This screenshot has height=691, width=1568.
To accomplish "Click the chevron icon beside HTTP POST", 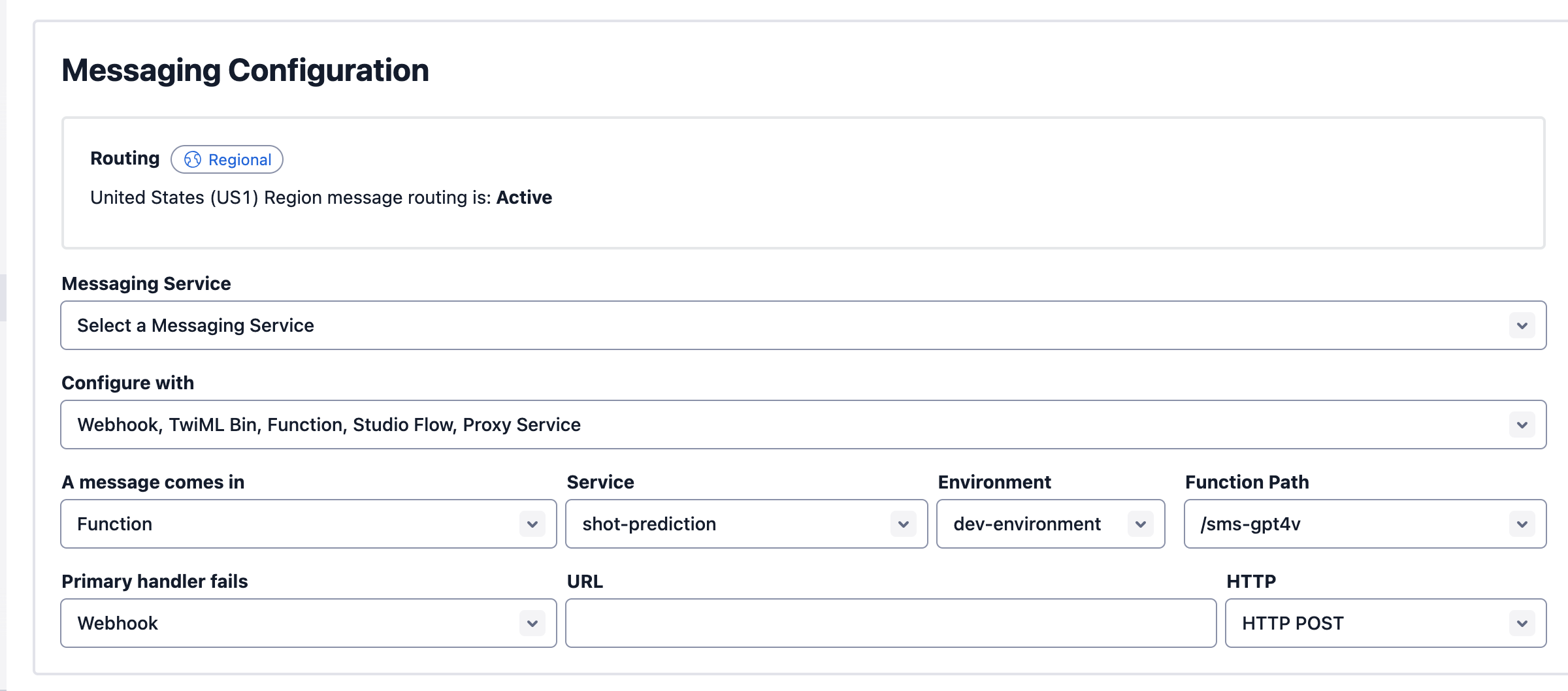I will pyautogui.click(x=1522, y=623).
